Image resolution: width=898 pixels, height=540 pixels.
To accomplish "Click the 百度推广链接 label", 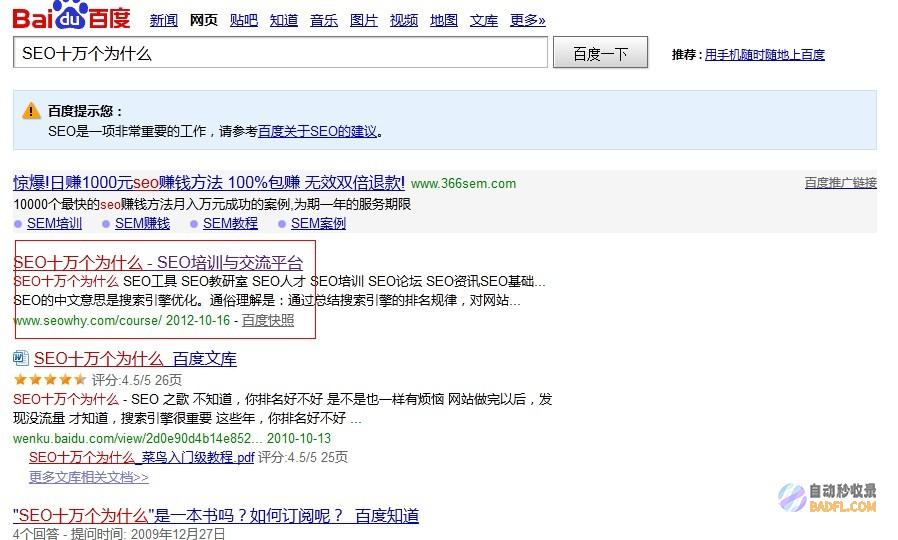I will click(x=841, y=183).
